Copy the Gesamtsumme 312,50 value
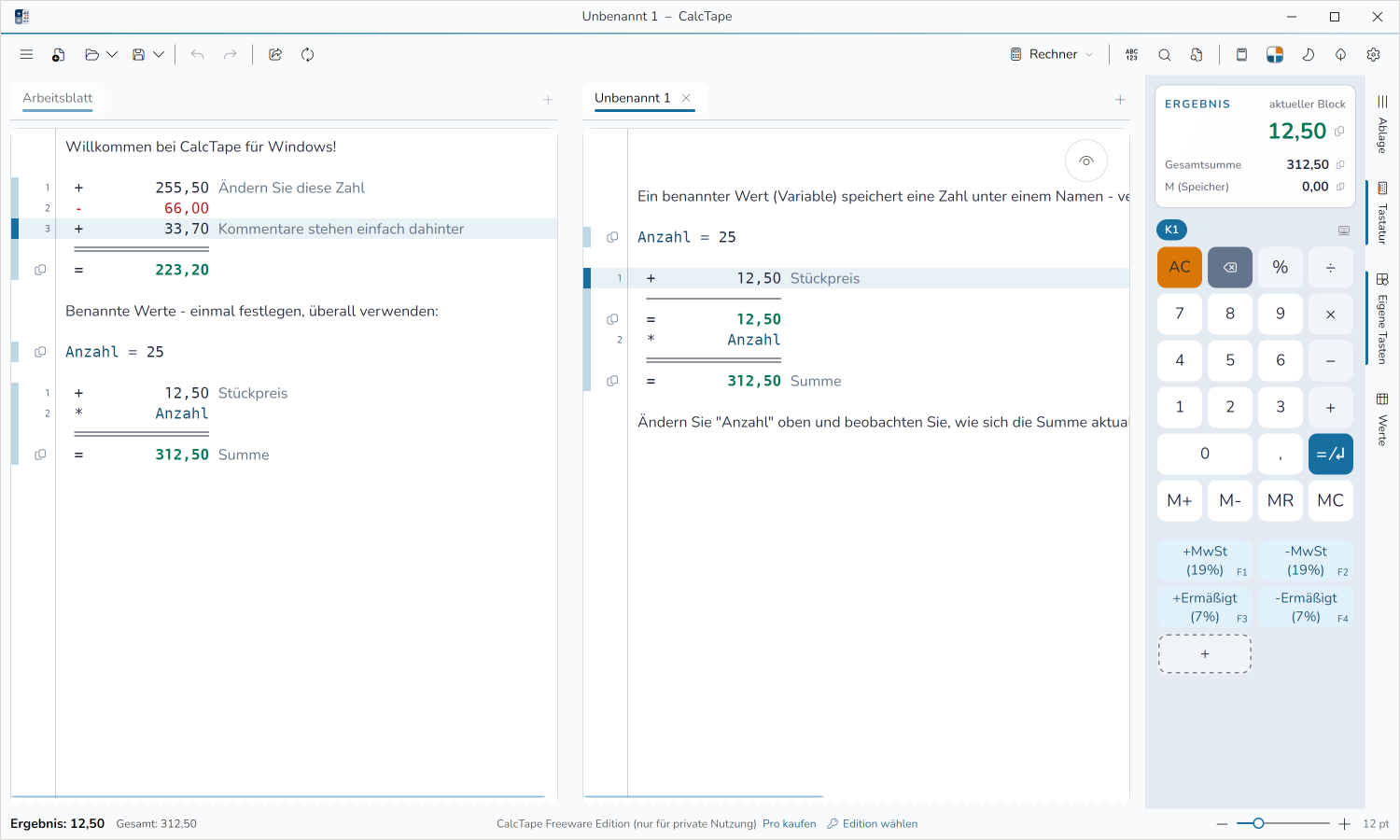Image resolution: width=1400 pixels, height=840 pixels. [1340, 165]
